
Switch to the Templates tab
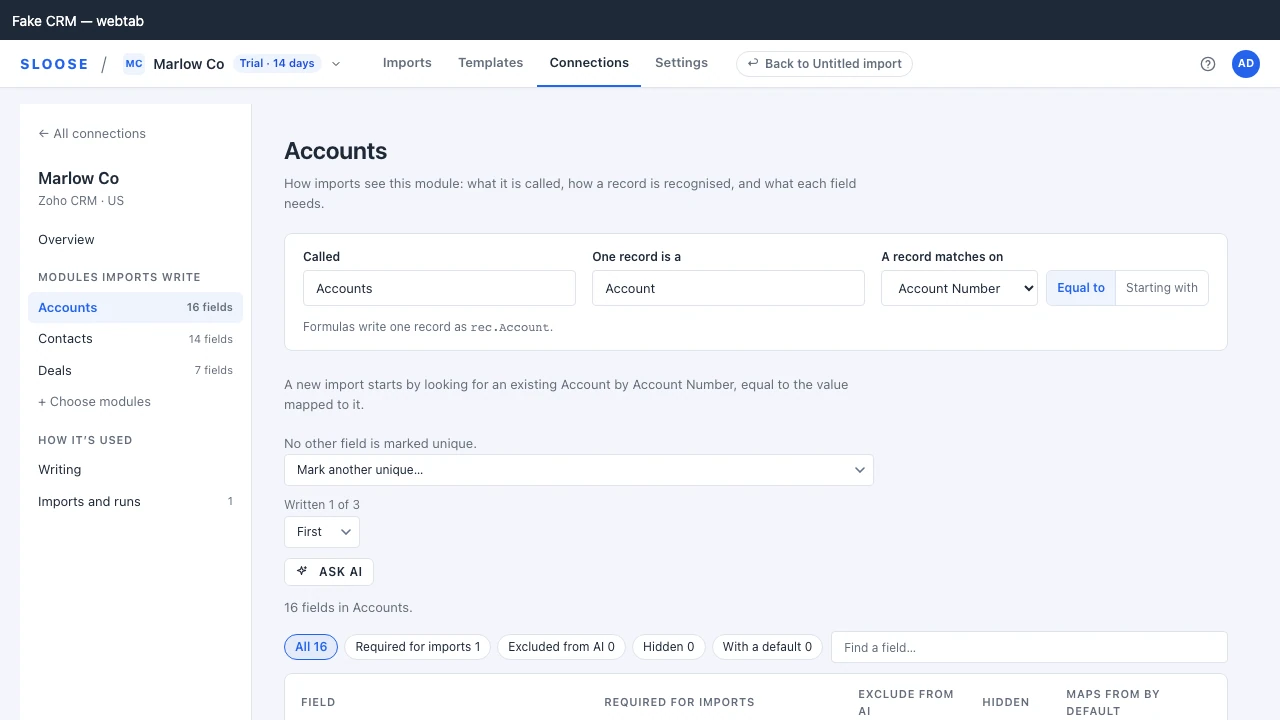coord(491,63)
